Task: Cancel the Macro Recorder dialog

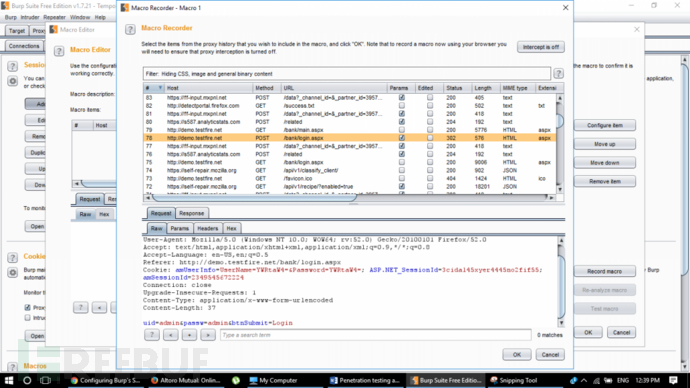Action: 550,355
